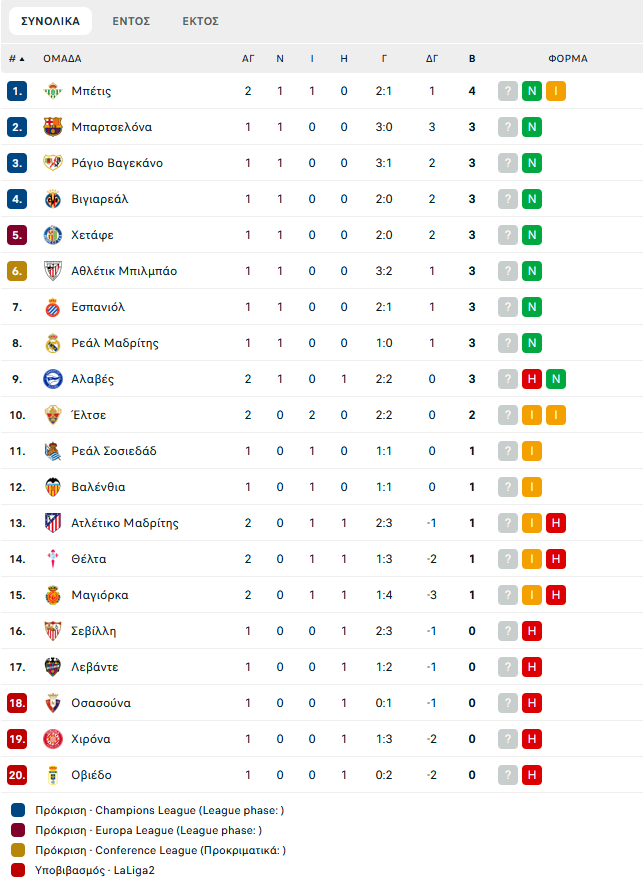The image size is (643, 884).
Task: Click the red H form badge for Αλαβές
Action: pos(531,379)
